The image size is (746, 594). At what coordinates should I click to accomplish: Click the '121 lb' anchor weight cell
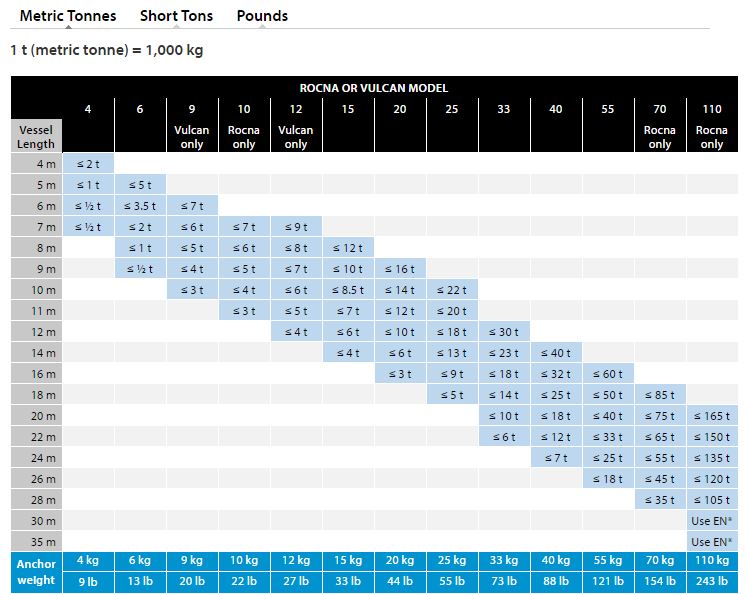(608, 581)
